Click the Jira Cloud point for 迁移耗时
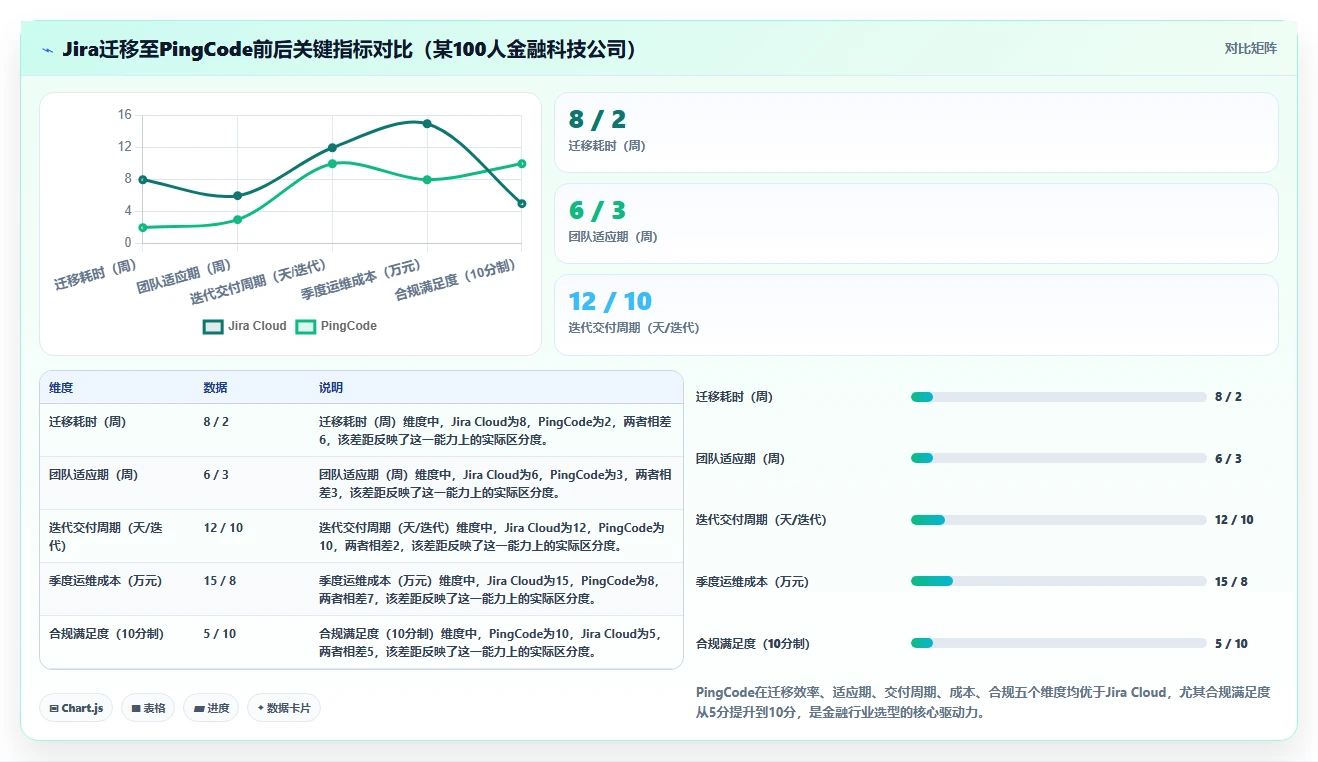This screenshot has width=1318, height=762. tap(143, 180)
